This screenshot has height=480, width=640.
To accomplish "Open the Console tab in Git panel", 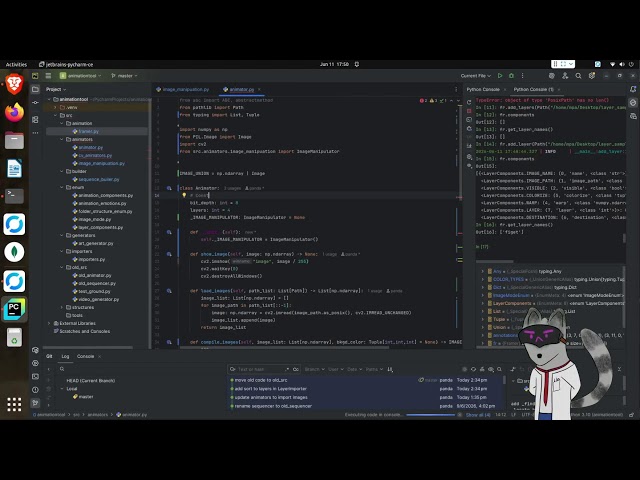I will [85, 356].
